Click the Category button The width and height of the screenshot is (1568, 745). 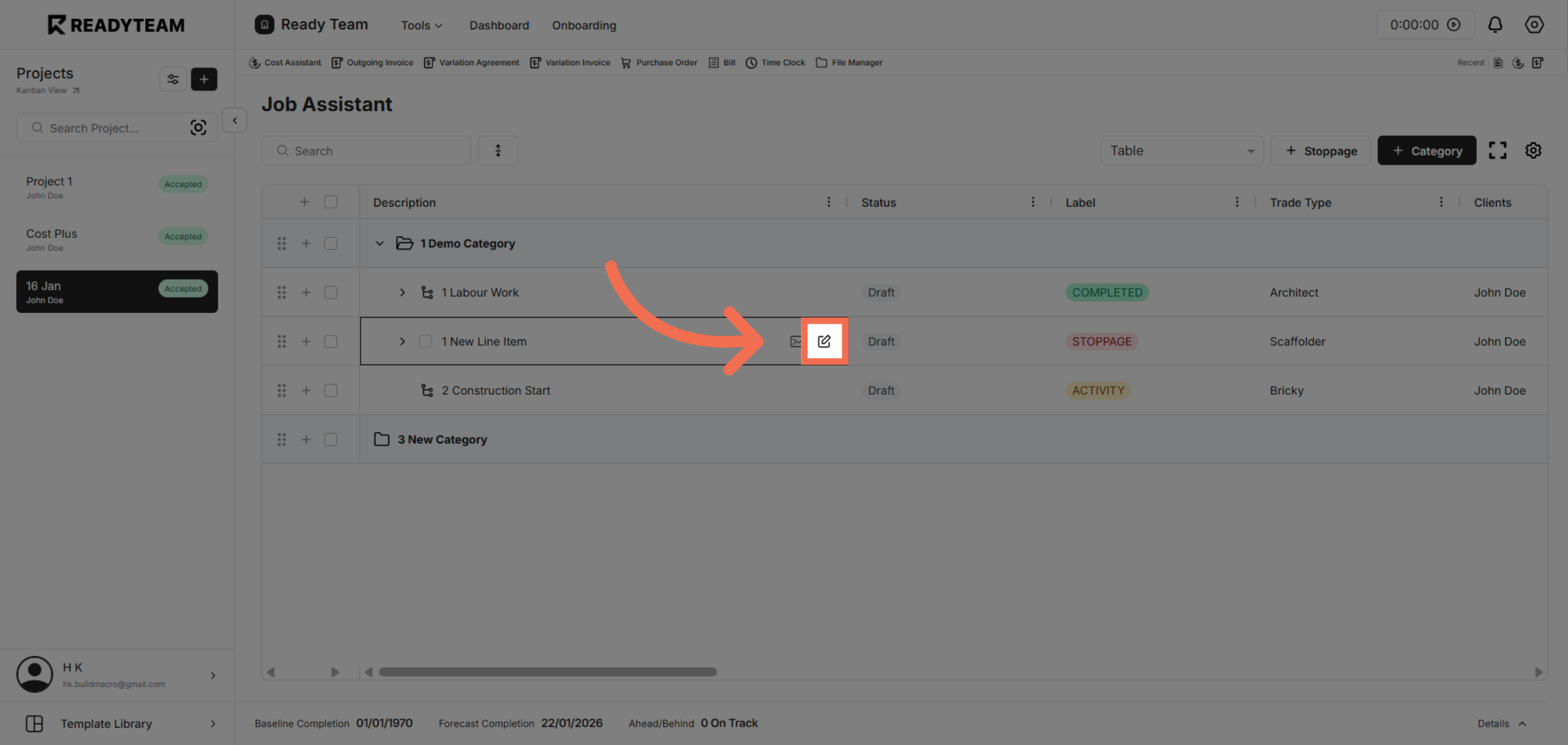tap(1426, 150)
